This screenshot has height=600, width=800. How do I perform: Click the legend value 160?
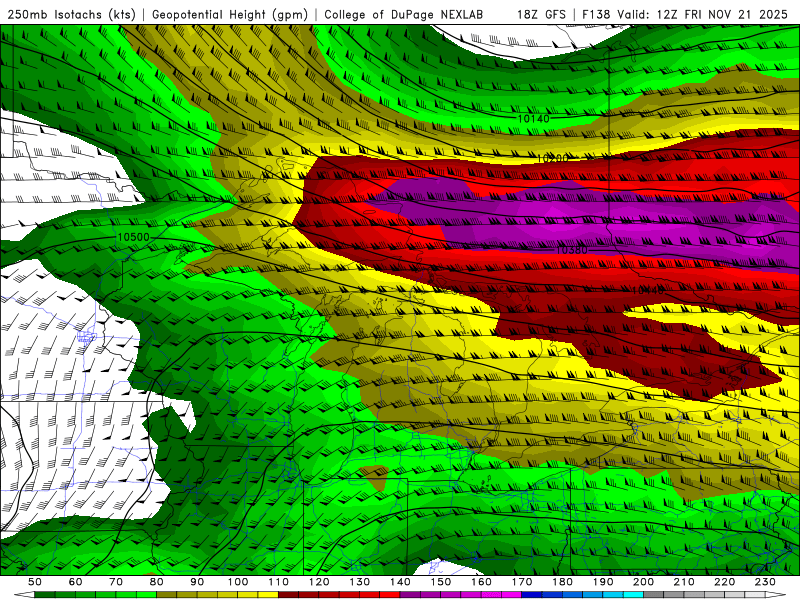pos(481,582)
